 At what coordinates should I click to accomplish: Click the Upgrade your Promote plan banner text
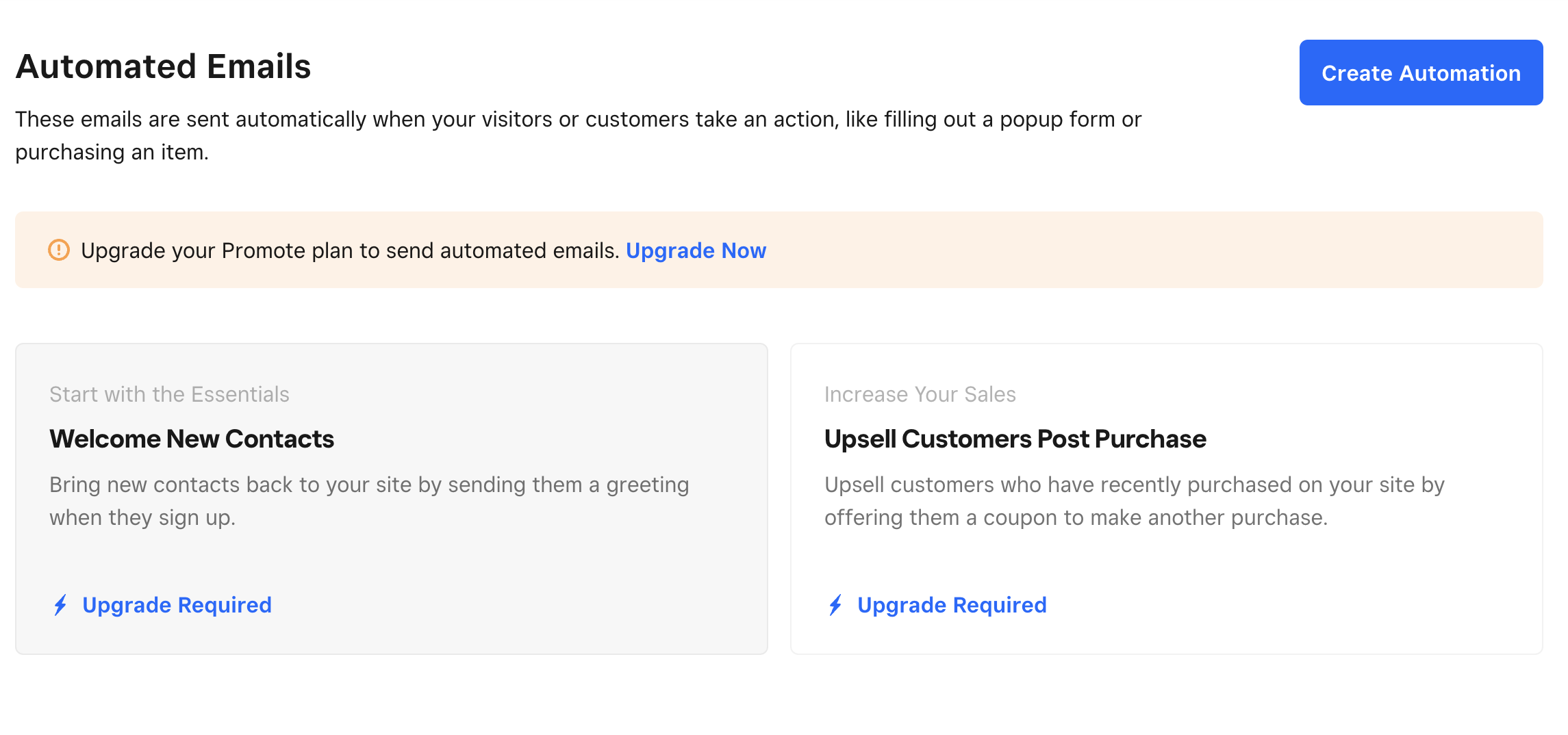pos(350,250)
